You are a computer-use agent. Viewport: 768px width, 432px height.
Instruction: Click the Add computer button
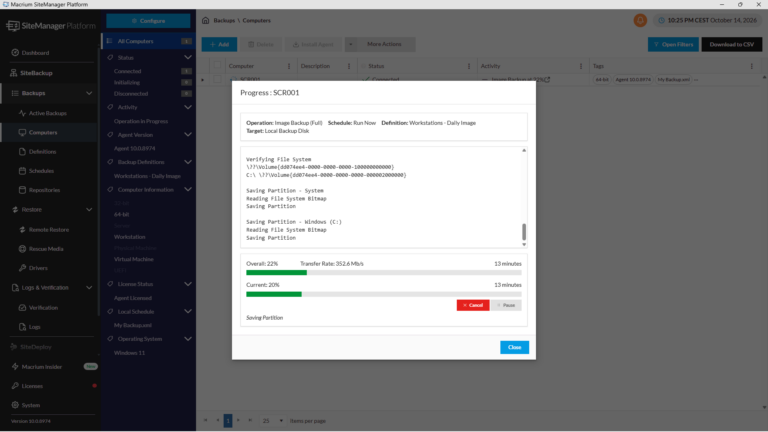[219, 45]
